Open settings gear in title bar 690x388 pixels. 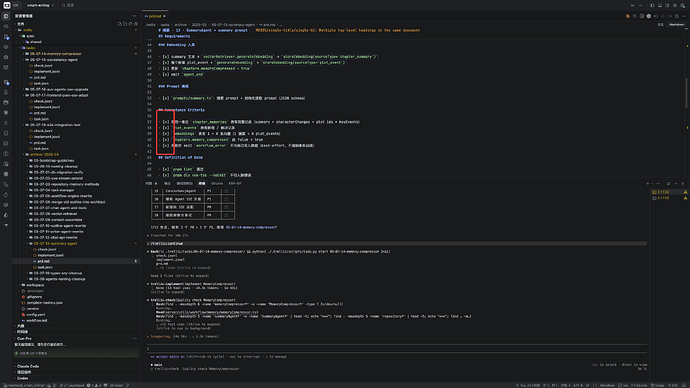tap(675, 5)
